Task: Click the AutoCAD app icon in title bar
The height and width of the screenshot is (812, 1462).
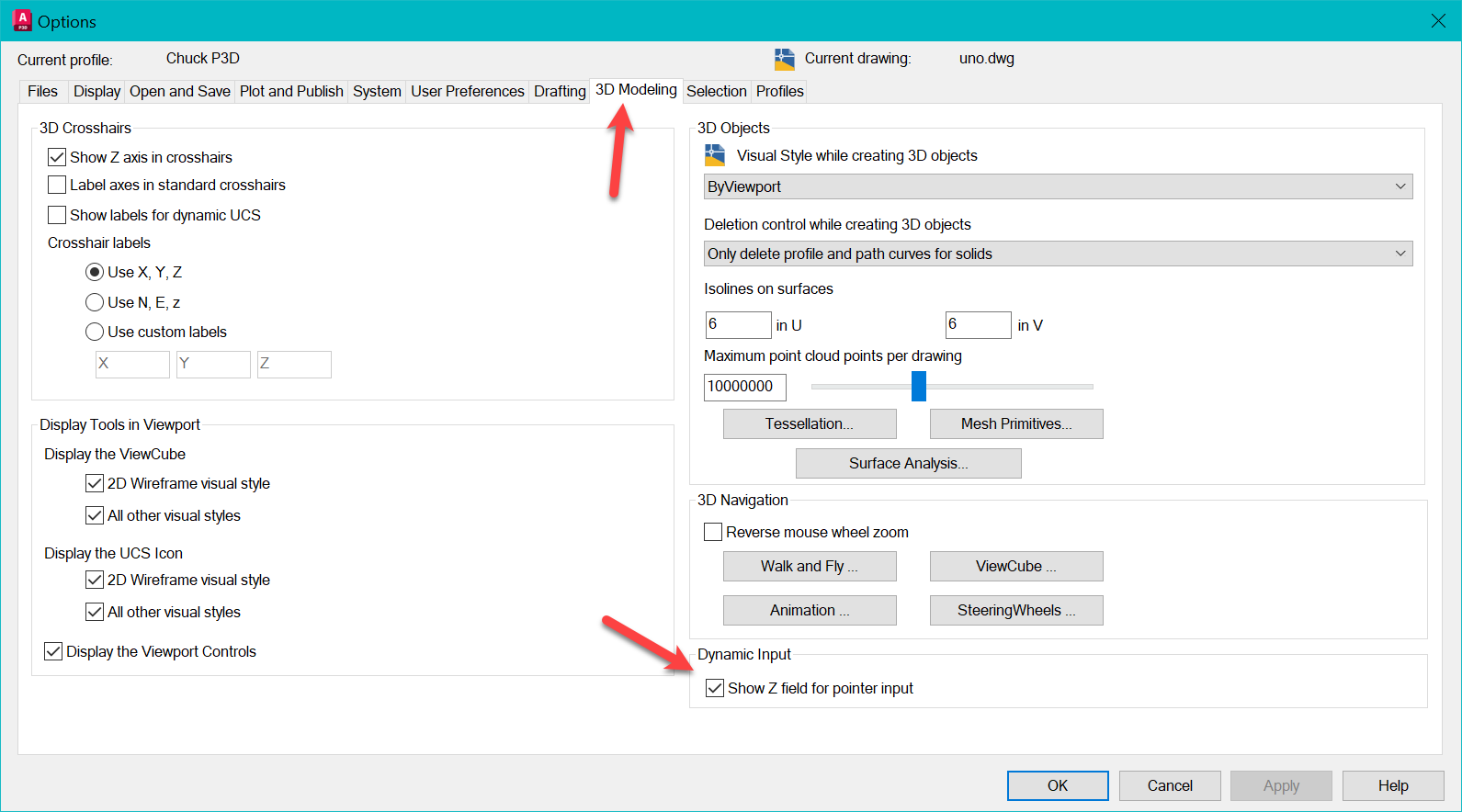Action: point(22,20)
